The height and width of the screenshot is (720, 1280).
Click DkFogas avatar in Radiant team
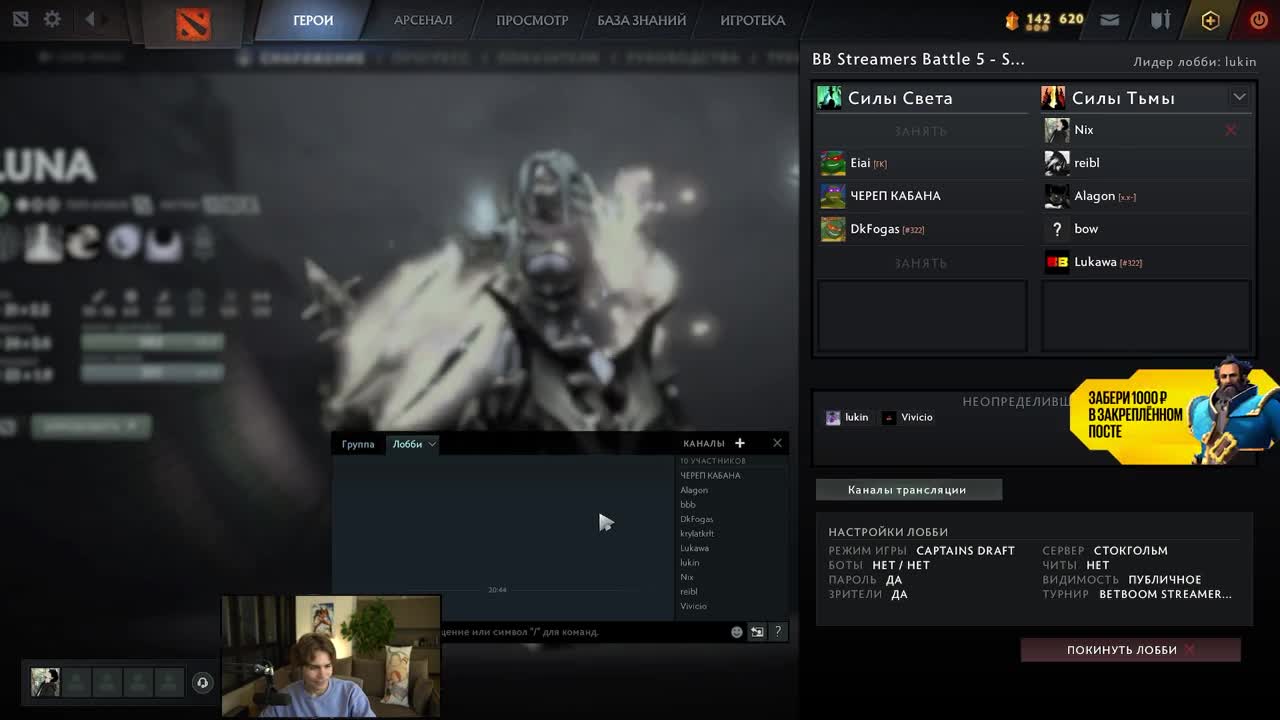click(x=832, y=229)
